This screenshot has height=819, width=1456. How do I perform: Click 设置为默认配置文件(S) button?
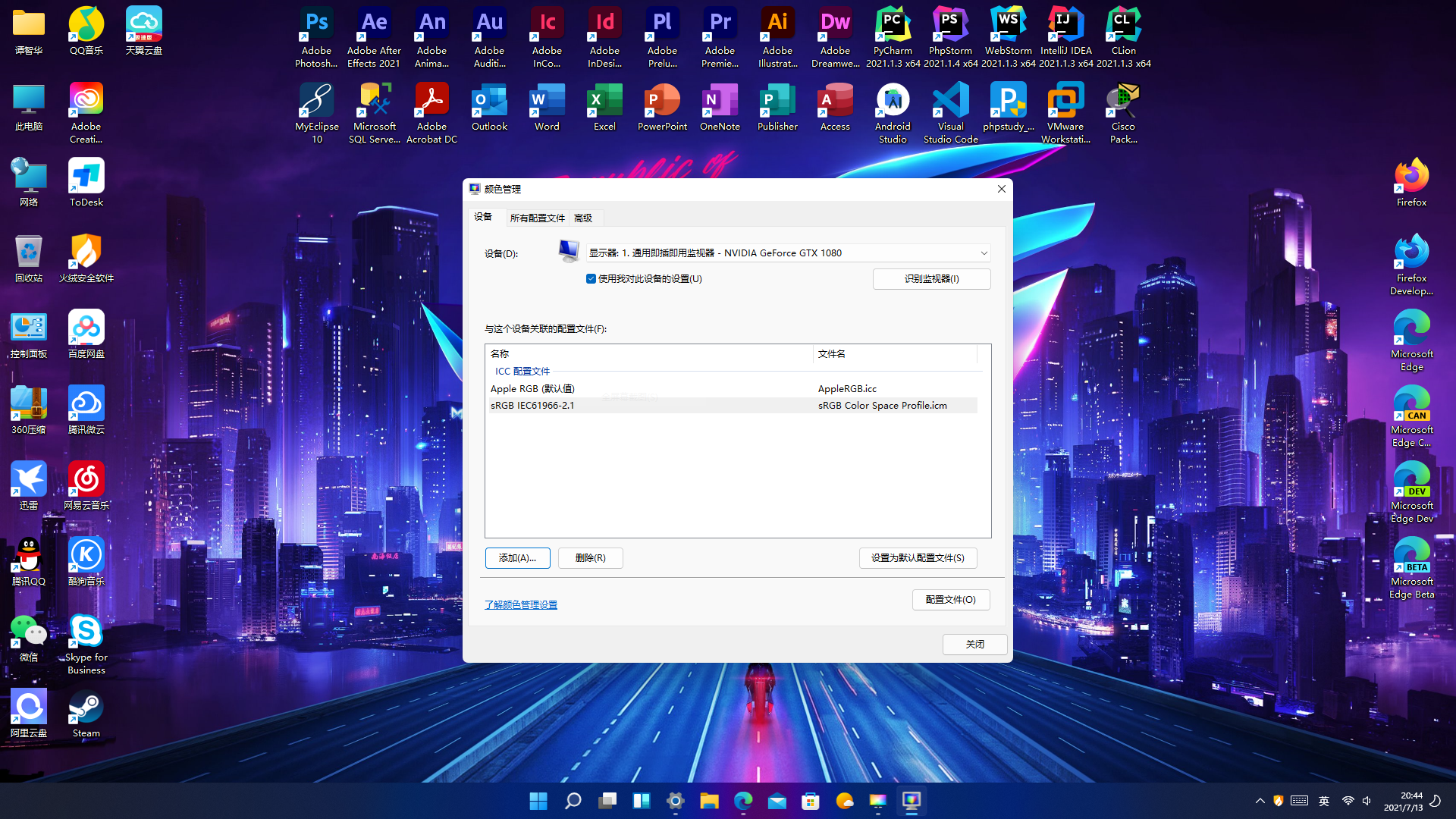(x=918, y=558)
